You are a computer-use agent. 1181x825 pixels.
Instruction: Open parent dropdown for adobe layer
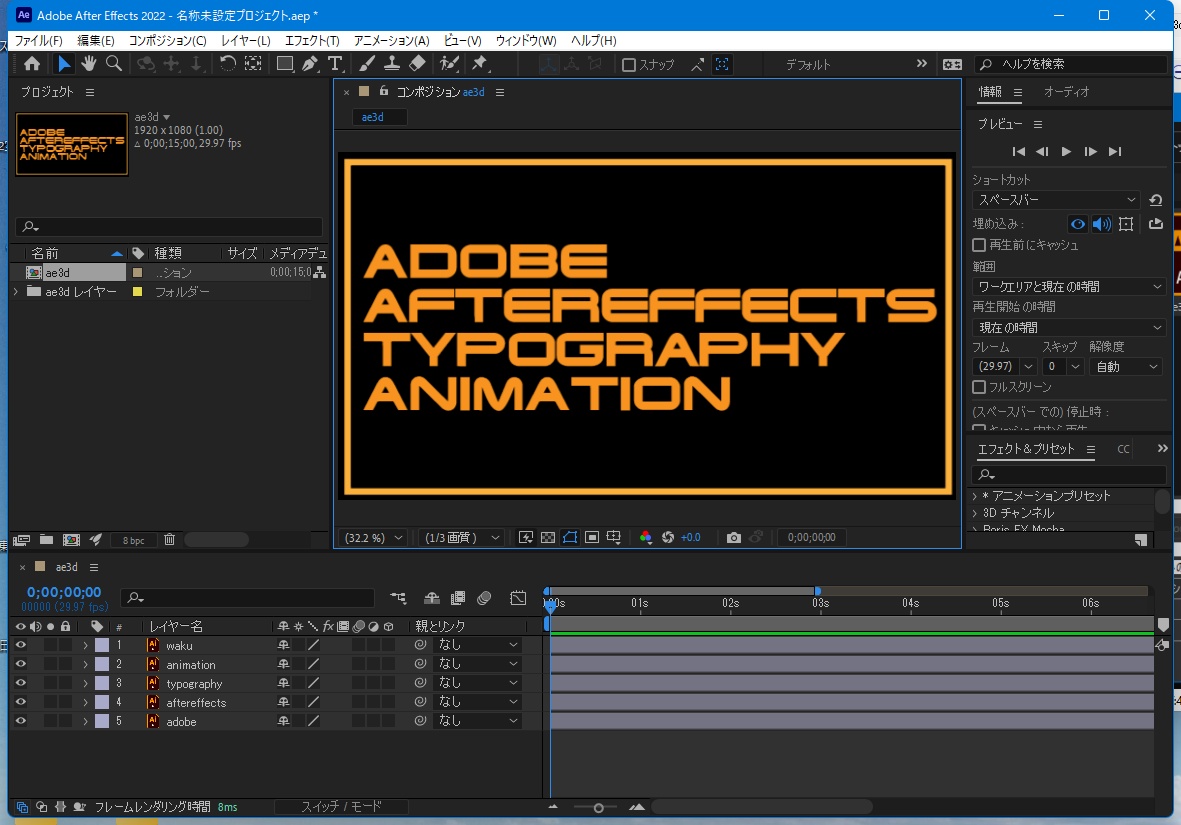pyautogui.click(x=479, y=720)
